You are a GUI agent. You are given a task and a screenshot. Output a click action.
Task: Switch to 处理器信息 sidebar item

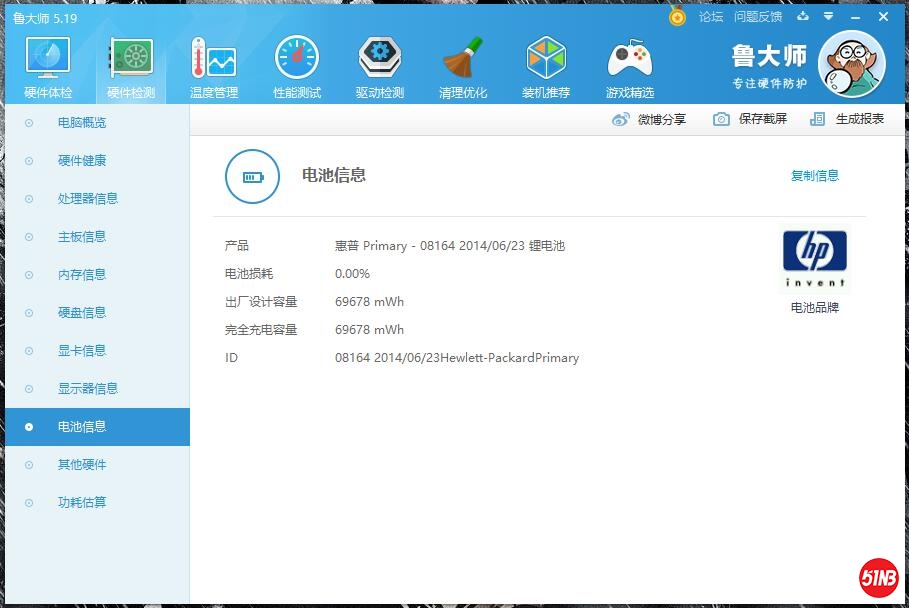click(88, 199)
